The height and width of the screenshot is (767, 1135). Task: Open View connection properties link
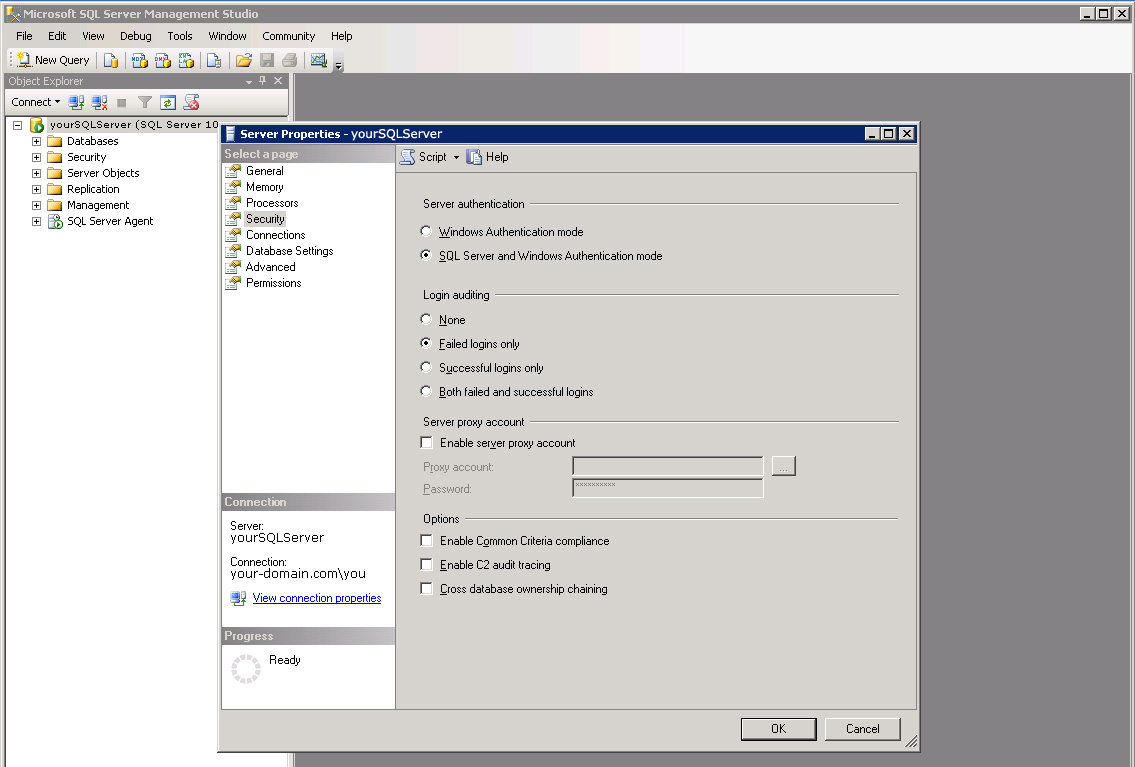[316, 598]
